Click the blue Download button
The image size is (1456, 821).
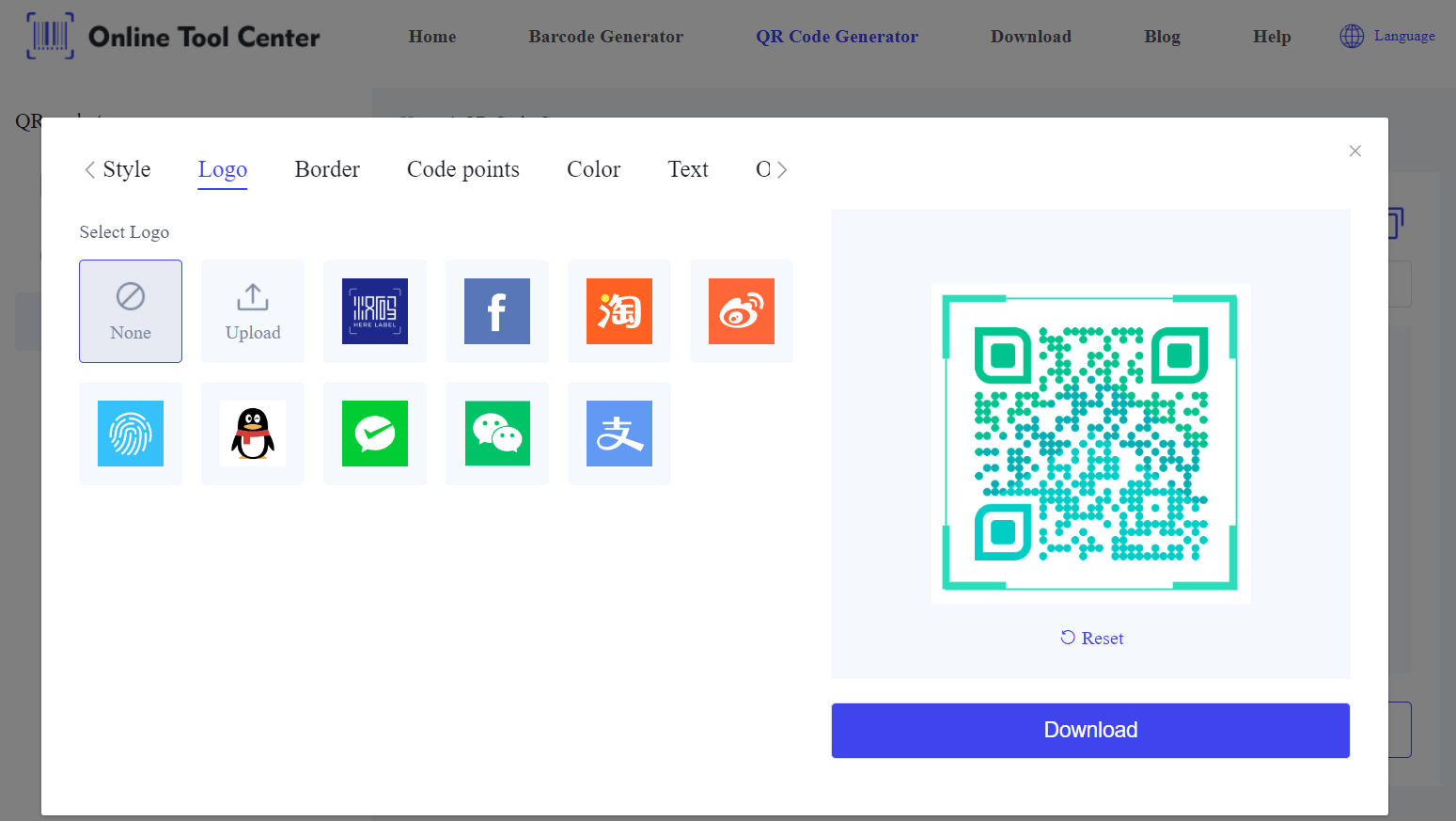pos(1090,731)
